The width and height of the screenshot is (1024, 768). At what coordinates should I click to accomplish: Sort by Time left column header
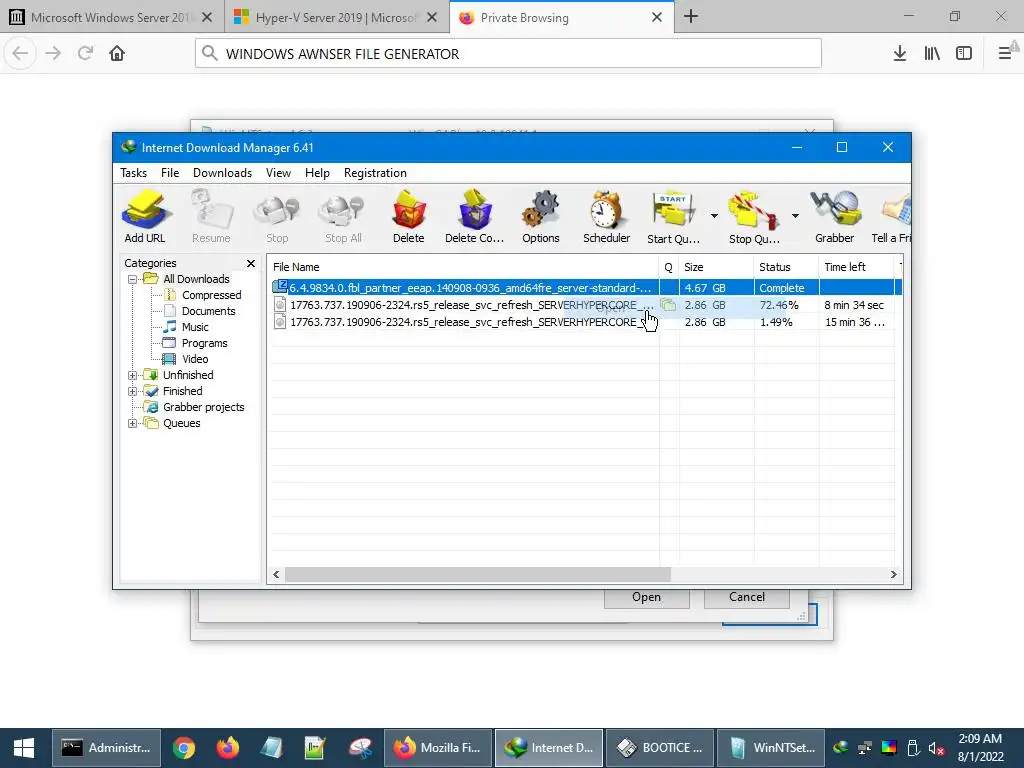(x=856, y=267)
